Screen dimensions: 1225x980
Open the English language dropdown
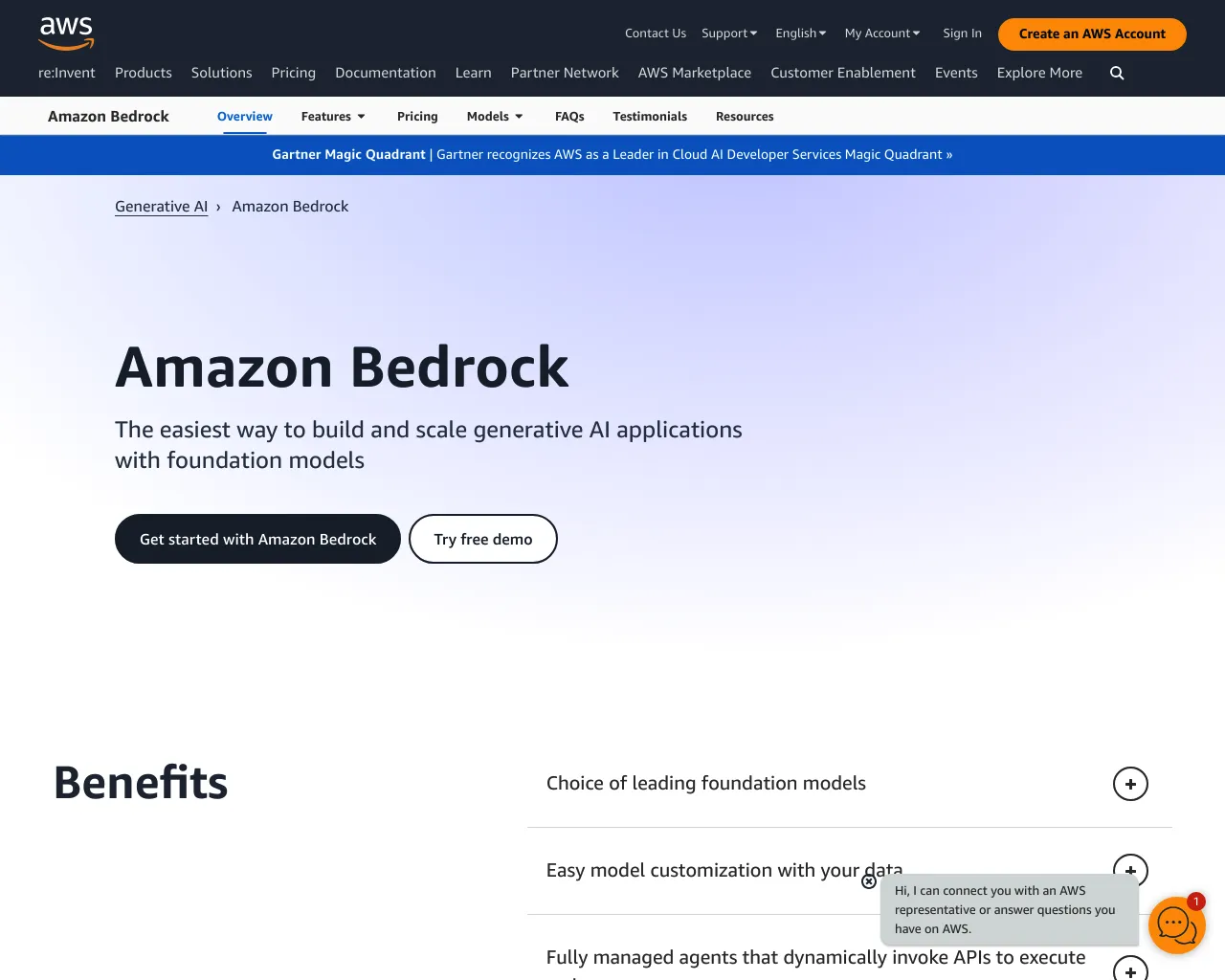[x=800, y=33]
